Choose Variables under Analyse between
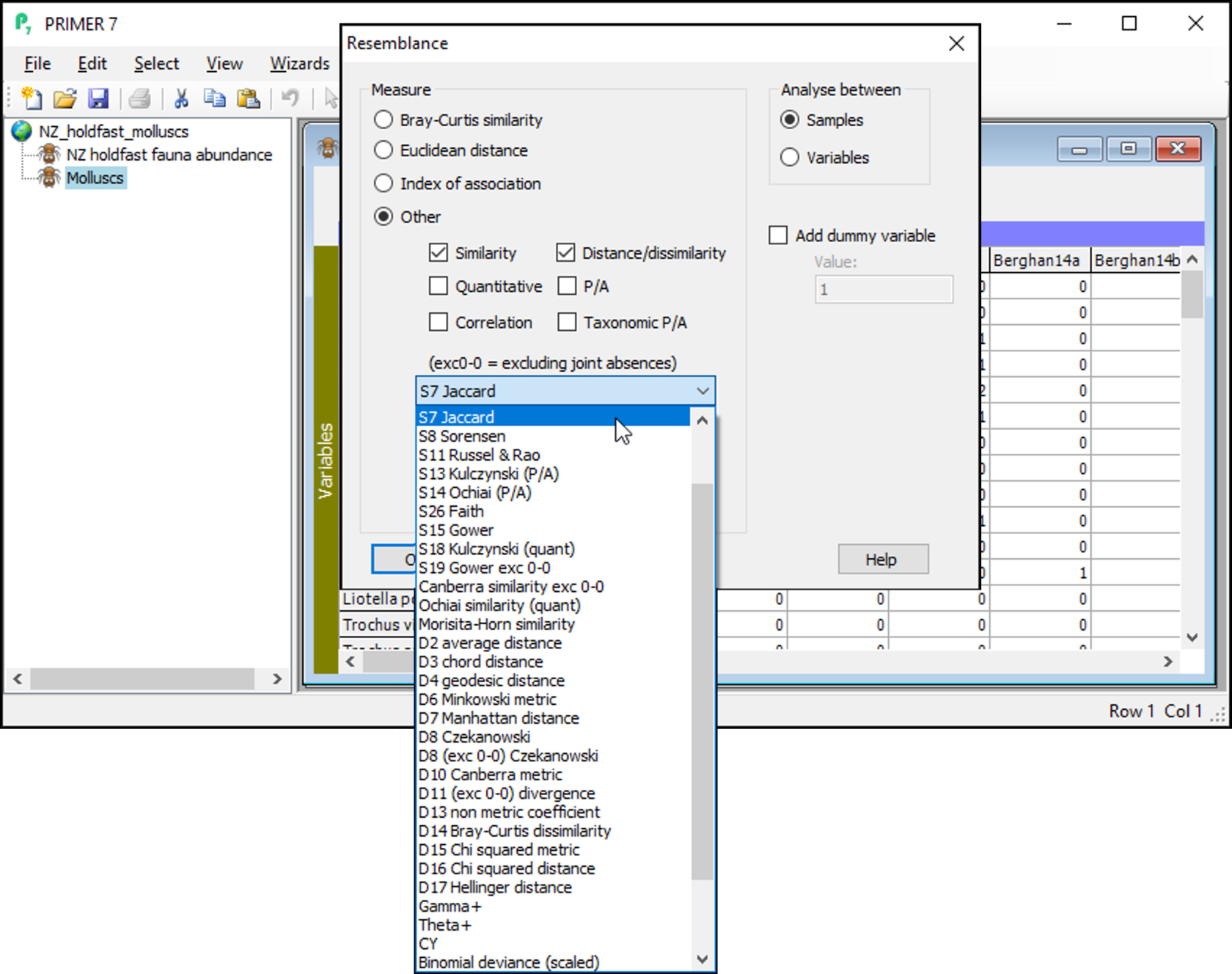 pyautogui.click(x=790, y=157)
